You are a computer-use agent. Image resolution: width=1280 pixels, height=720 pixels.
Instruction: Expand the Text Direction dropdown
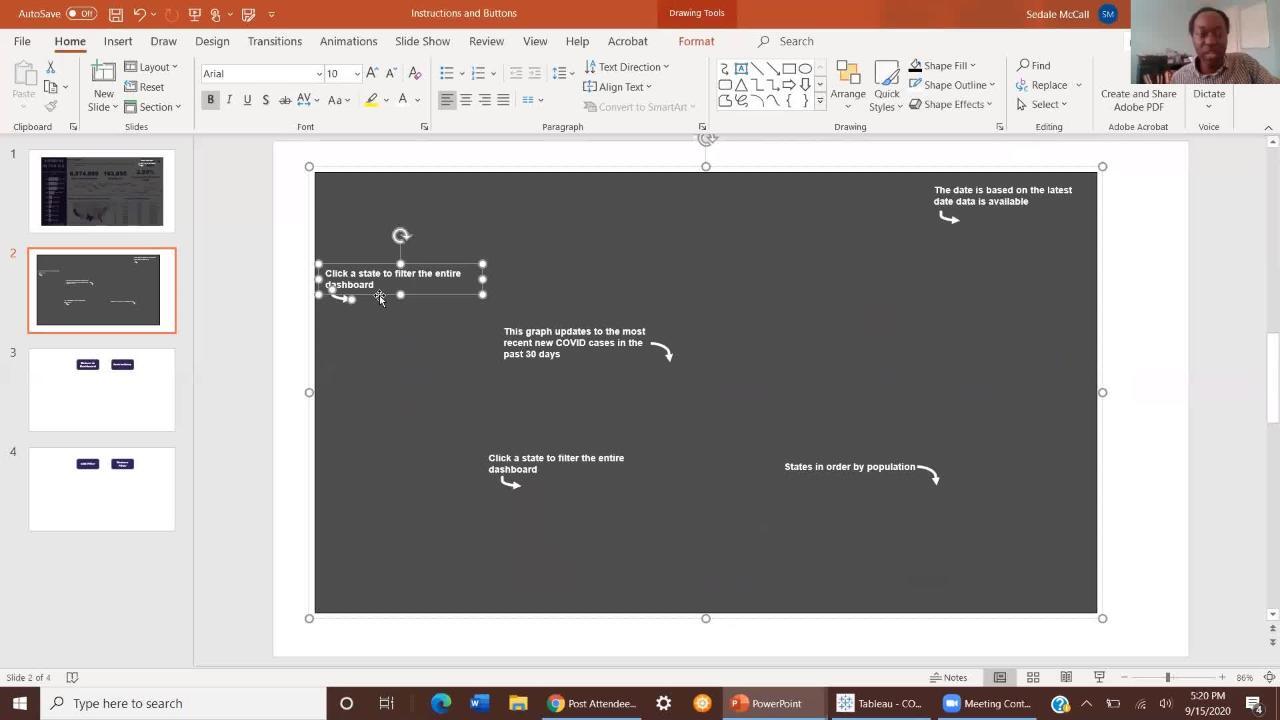[626, 67]
